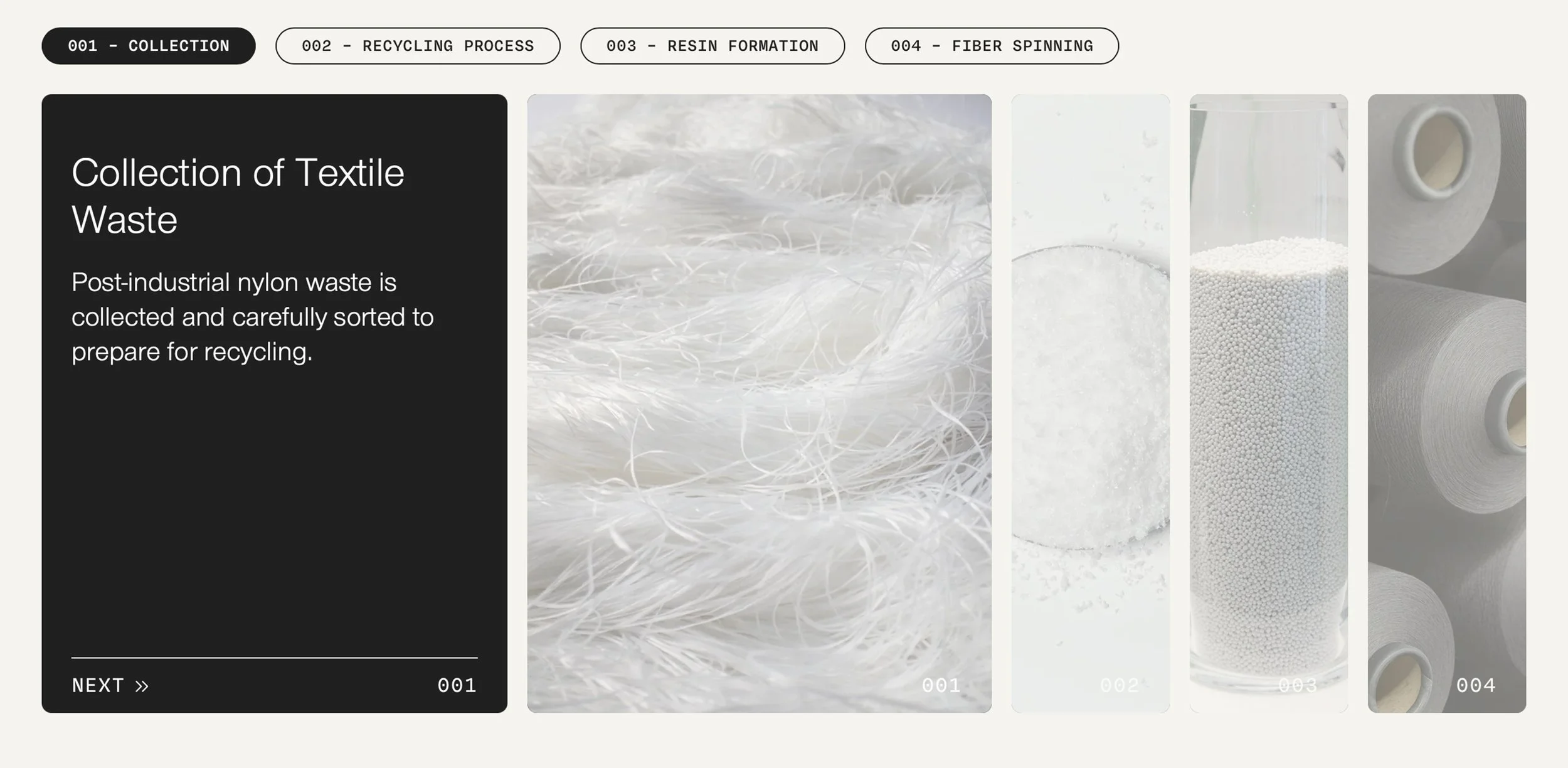Switch to the 002 - Recycling Process tab
Image resolution: width=1568 pixels, height=768 pixels.
(x=418, y=46)
